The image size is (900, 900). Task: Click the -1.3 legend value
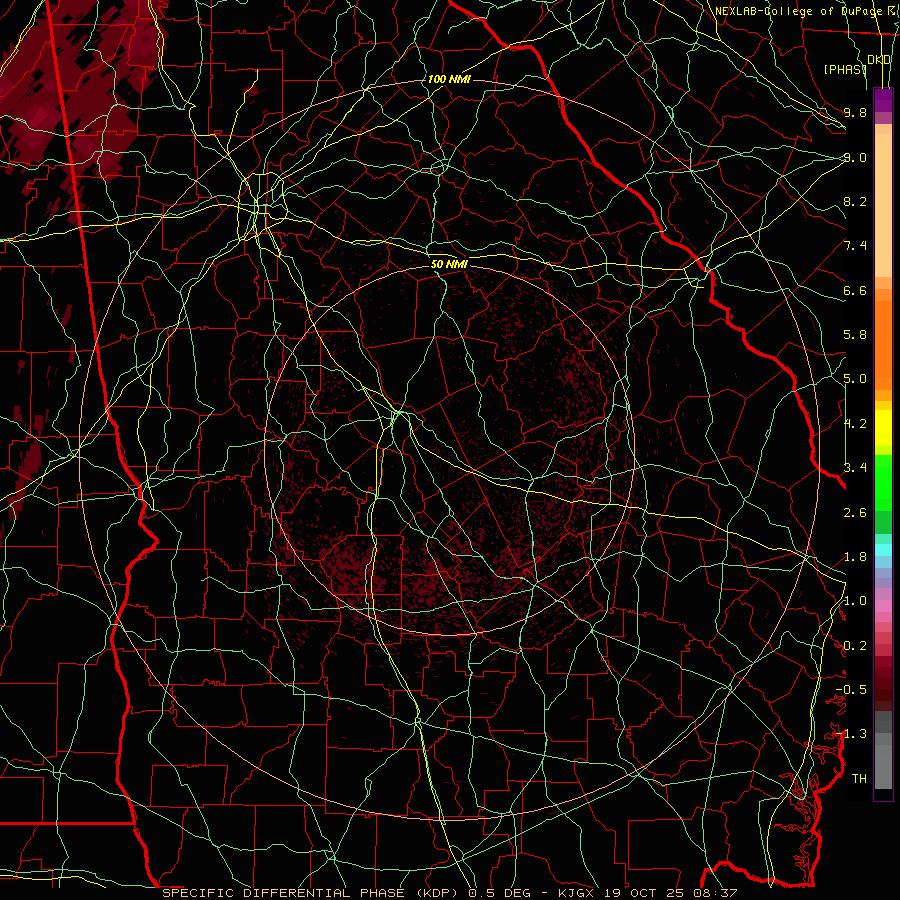(851, 734)
